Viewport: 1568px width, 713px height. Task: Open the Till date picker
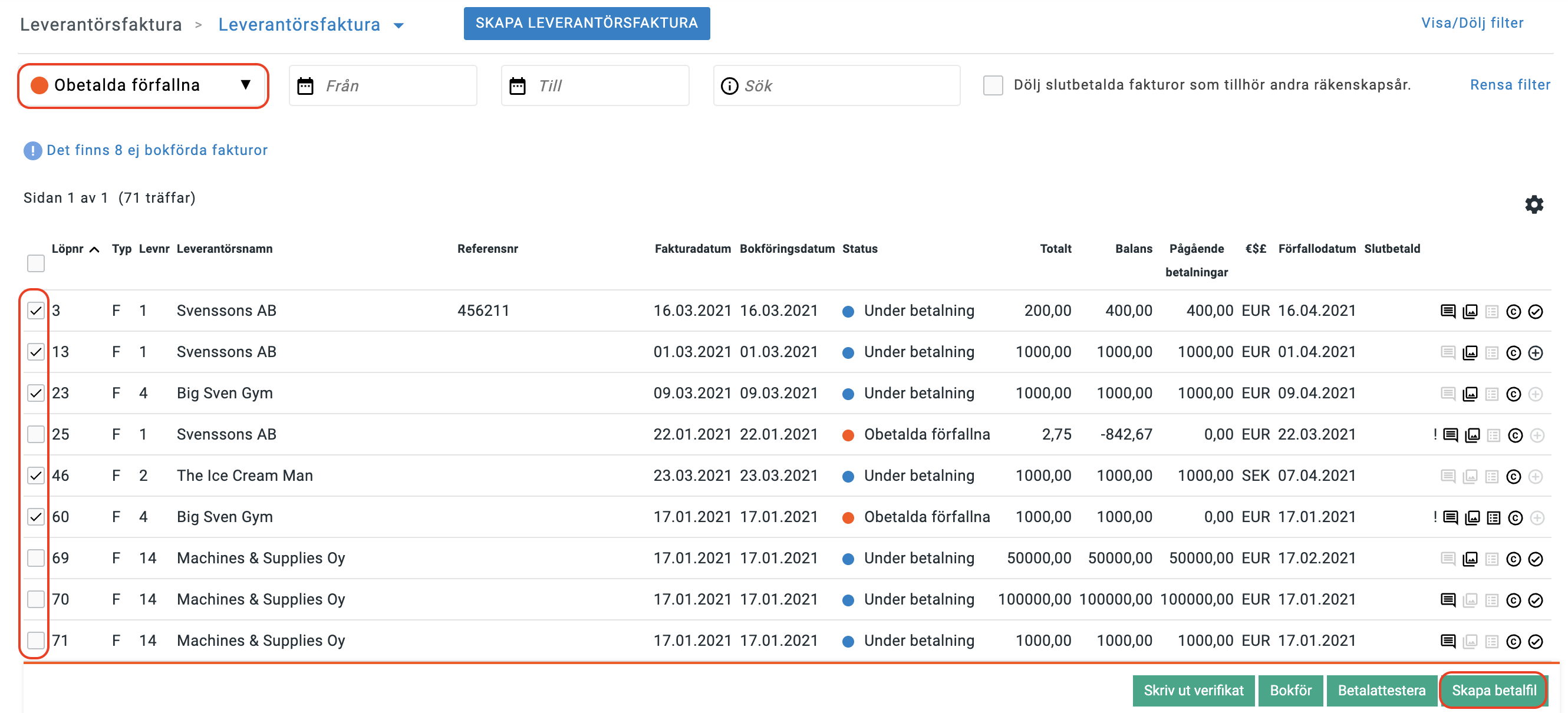595,86
